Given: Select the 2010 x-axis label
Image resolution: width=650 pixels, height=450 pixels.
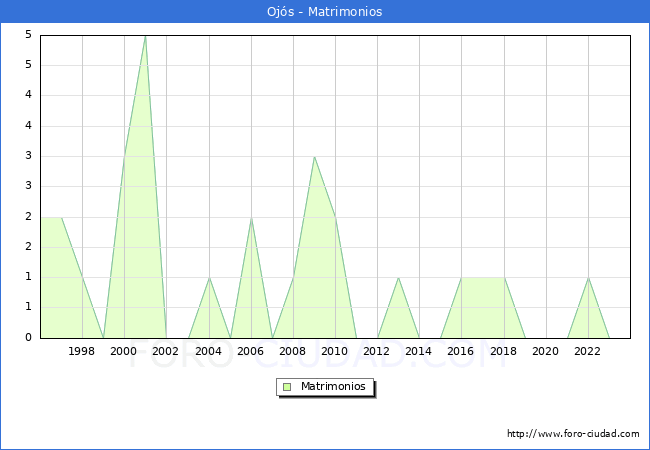Looking at the screenshot, I should (335, 351).
